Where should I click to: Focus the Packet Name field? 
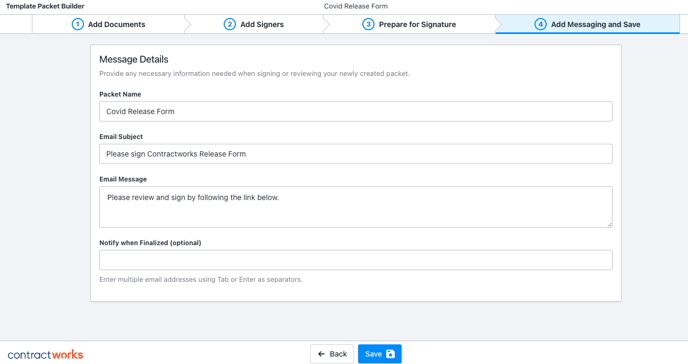click(x=356, y=111)
